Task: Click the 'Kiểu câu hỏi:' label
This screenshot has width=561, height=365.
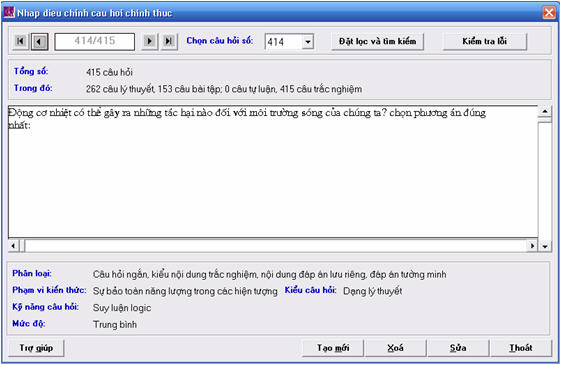Action: (x=311, y=290)
